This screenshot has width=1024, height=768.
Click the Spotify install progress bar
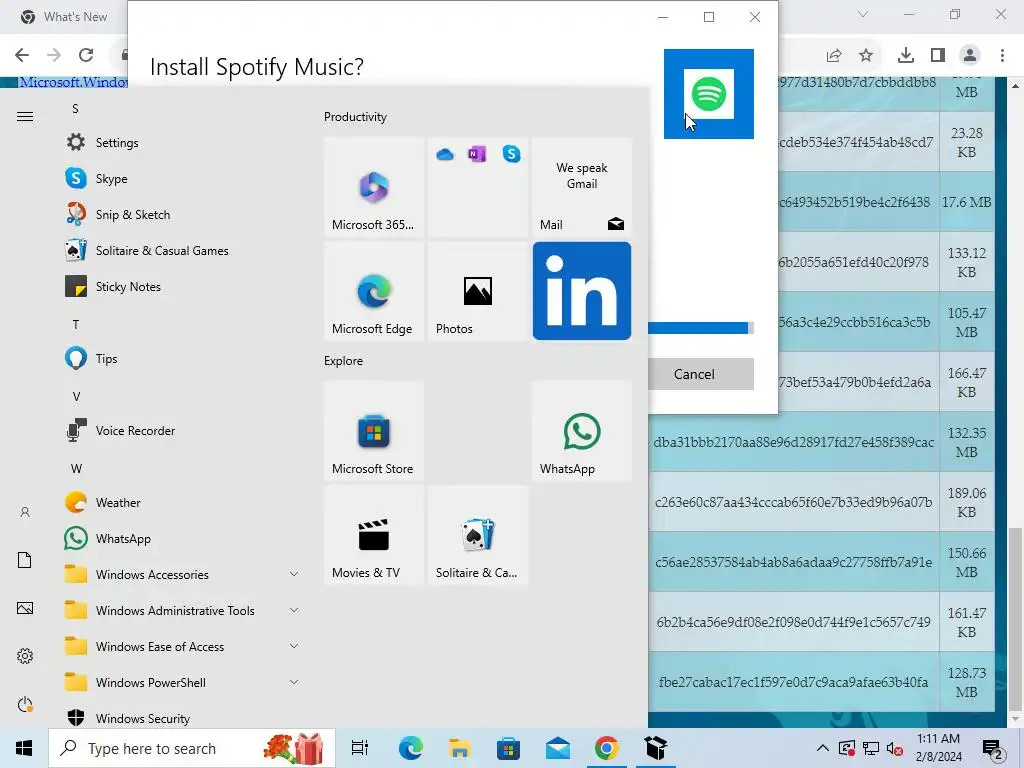[701, 328]
